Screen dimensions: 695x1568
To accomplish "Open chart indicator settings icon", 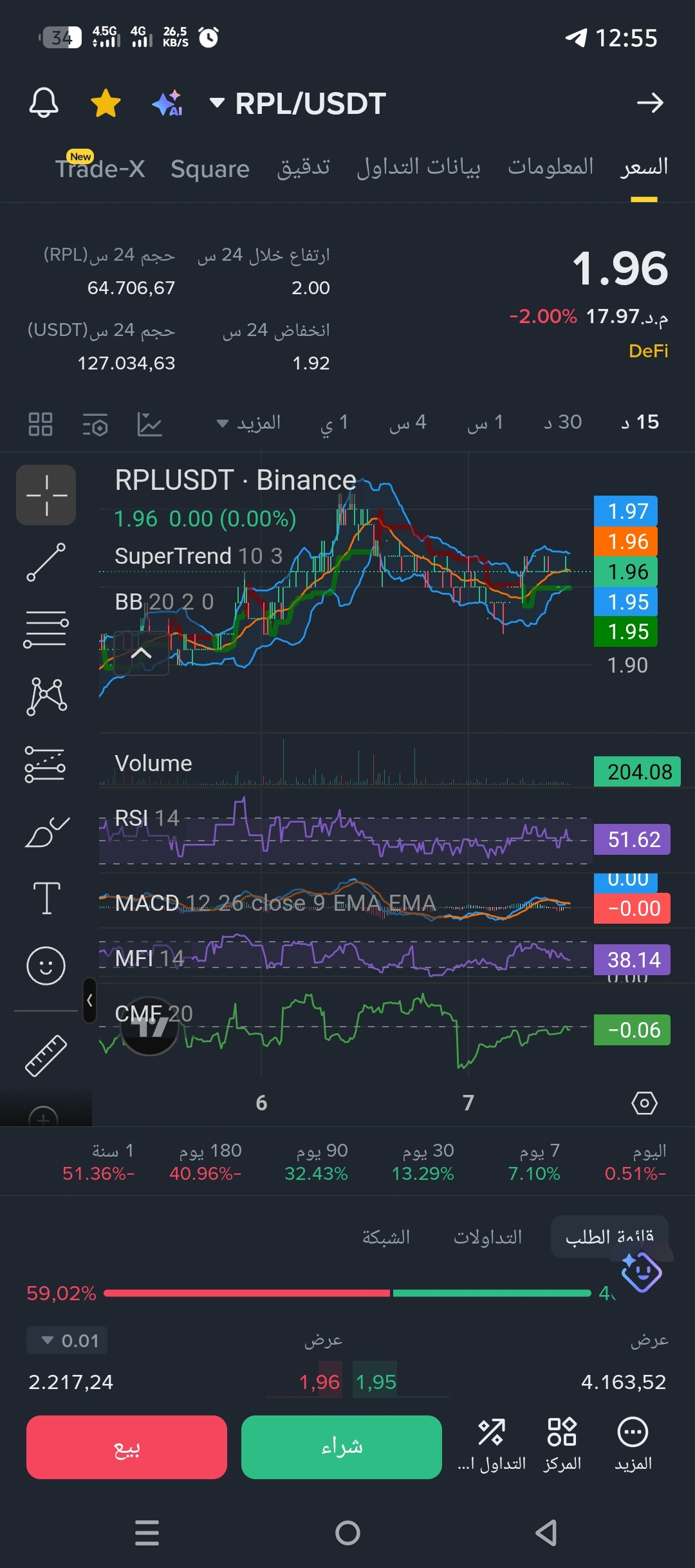I will 95,424.
